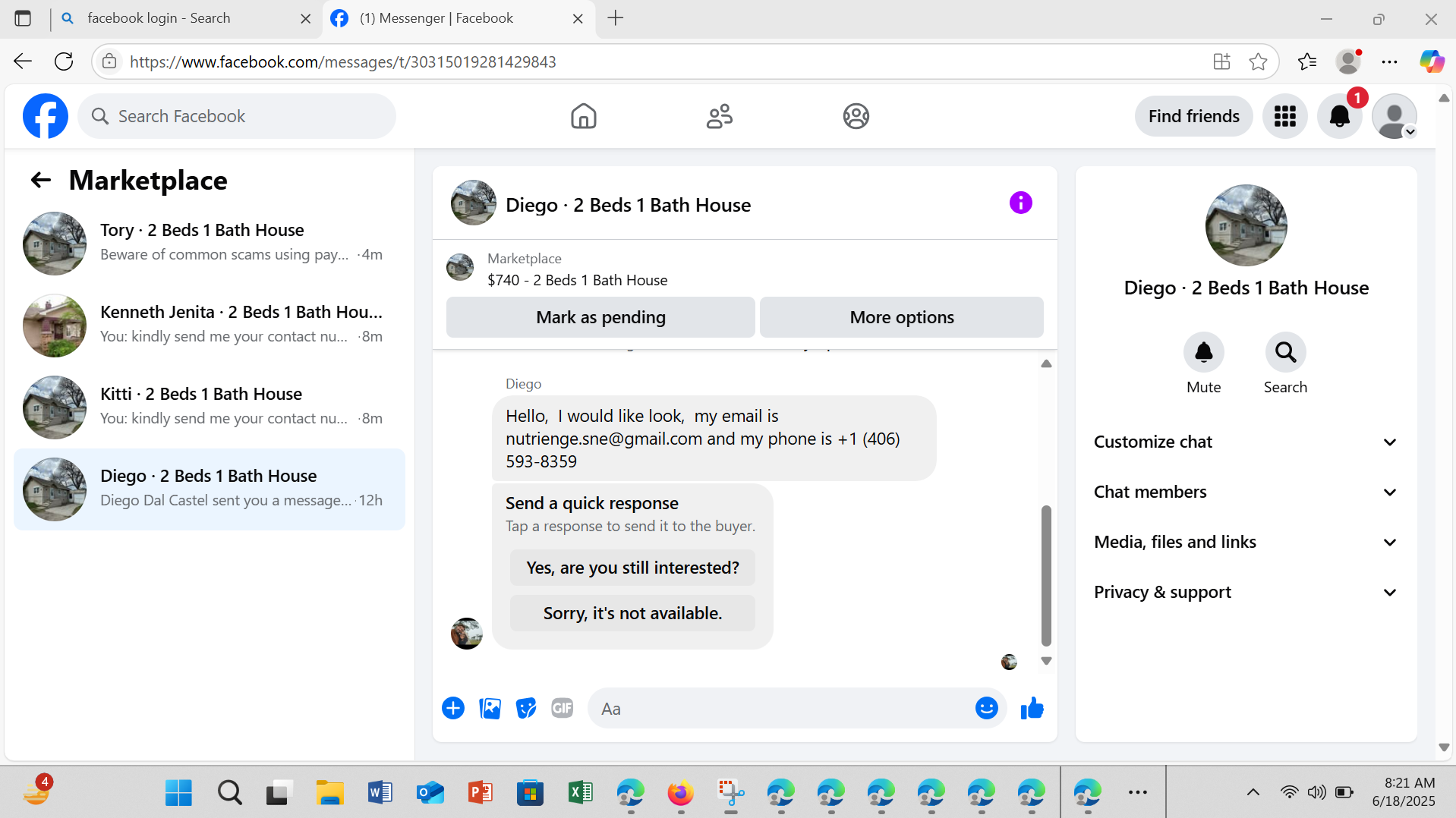Send 'Yes, are you still interested?' response
This screenshot has height=818, width=1456.
point(632,568)
